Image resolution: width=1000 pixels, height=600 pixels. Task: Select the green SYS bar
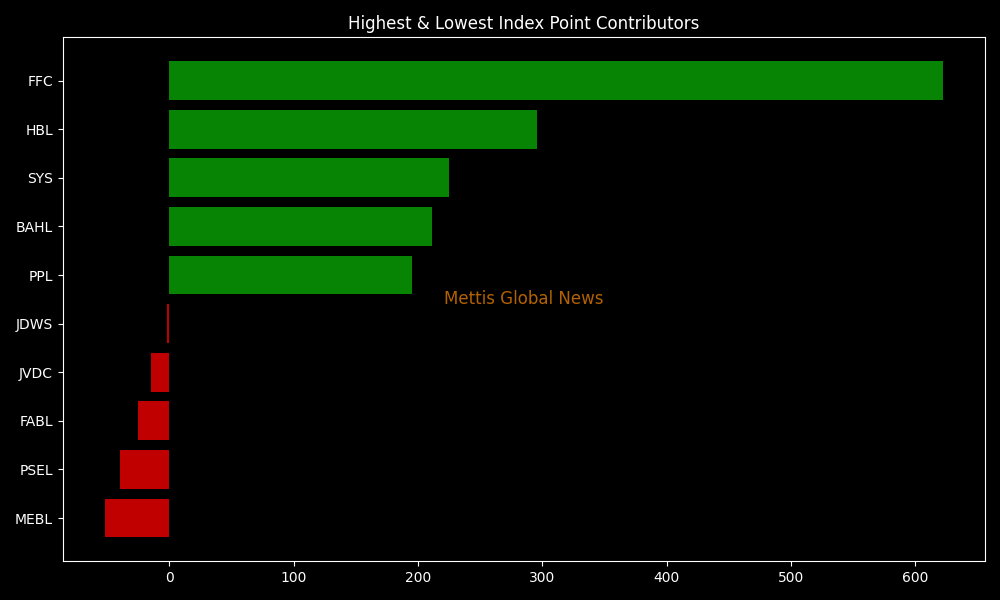309,178
